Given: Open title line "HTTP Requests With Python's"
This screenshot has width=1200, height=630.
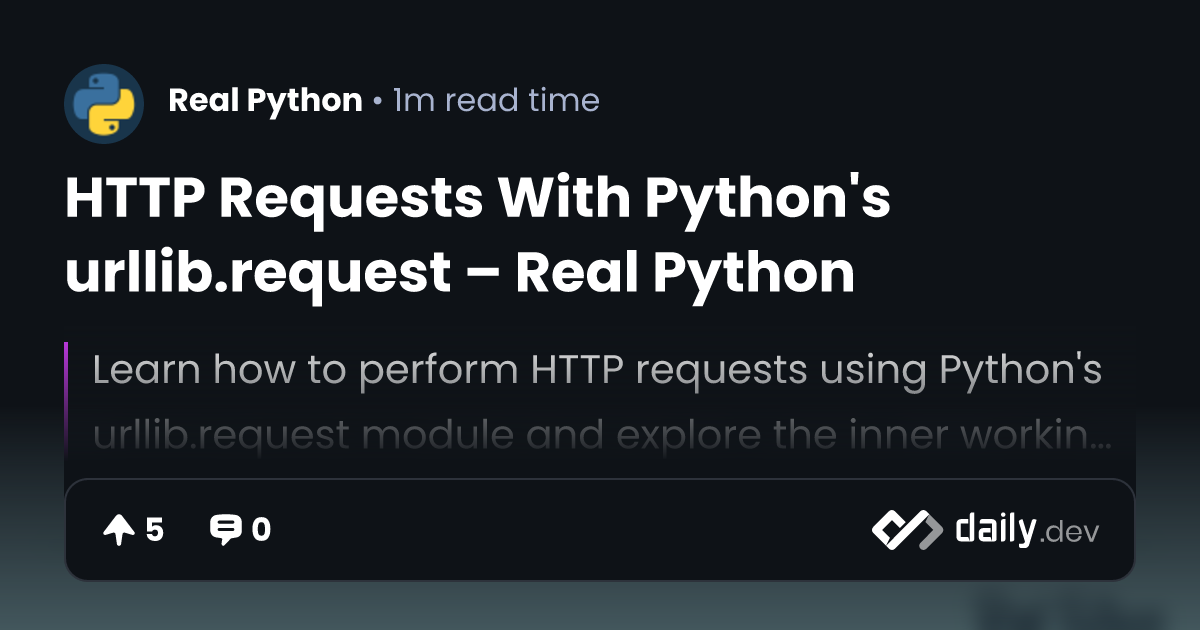Looking at the screenshot, I should click(x=477, y=199).
